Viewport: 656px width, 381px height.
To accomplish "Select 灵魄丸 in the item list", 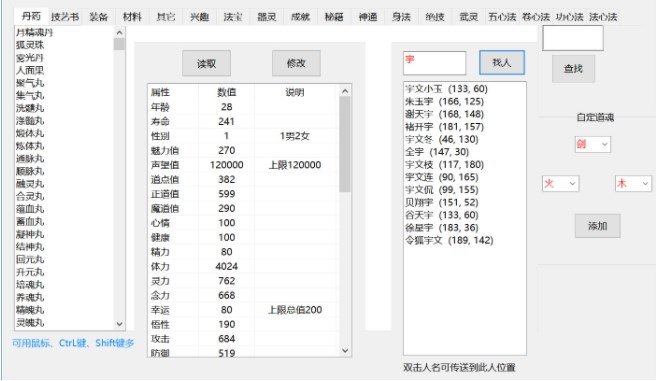I will [x=30, y=322].
